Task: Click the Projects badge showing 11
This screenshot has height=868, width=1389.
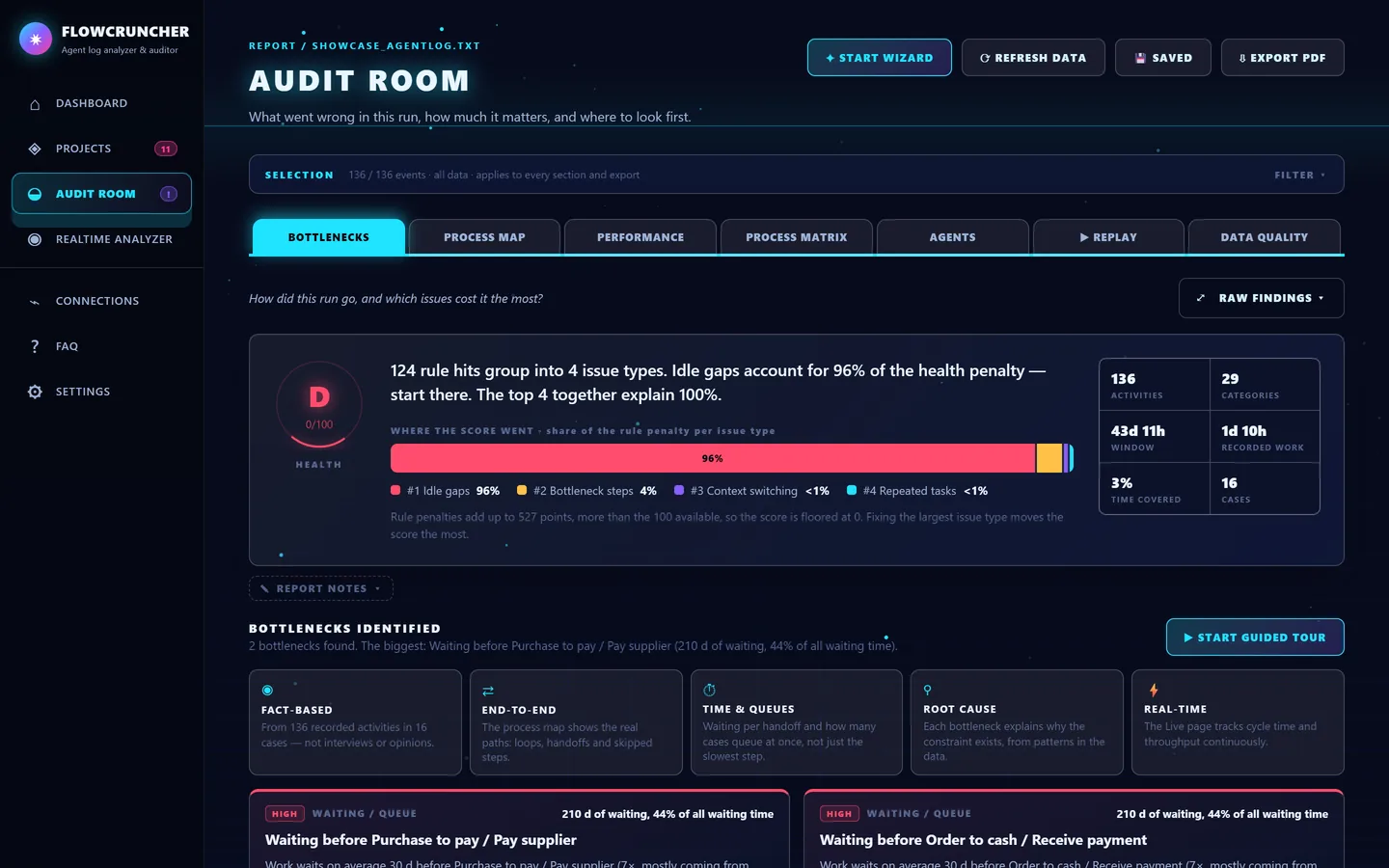Action: [166, 149]
